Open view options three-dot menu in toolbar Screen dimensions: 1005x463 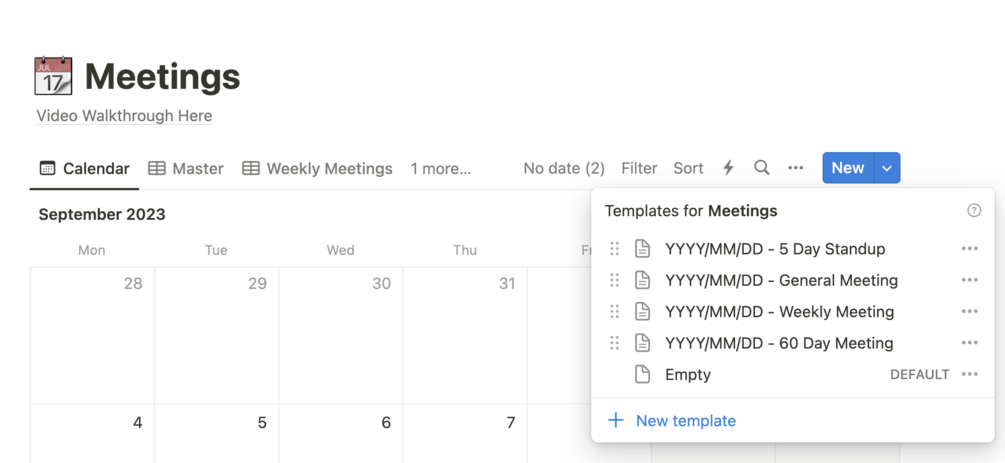pyautogui.click(x=796, y=168)
